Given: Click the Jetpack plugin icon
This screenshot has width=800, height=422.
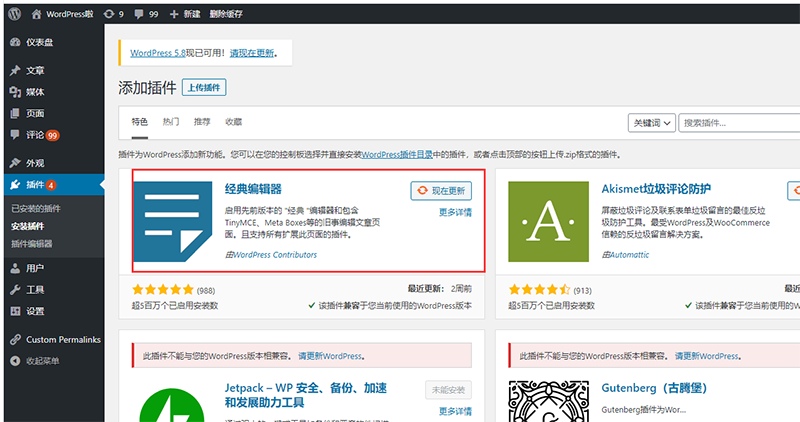Looking at the screenshot, I should click(172, 403).
